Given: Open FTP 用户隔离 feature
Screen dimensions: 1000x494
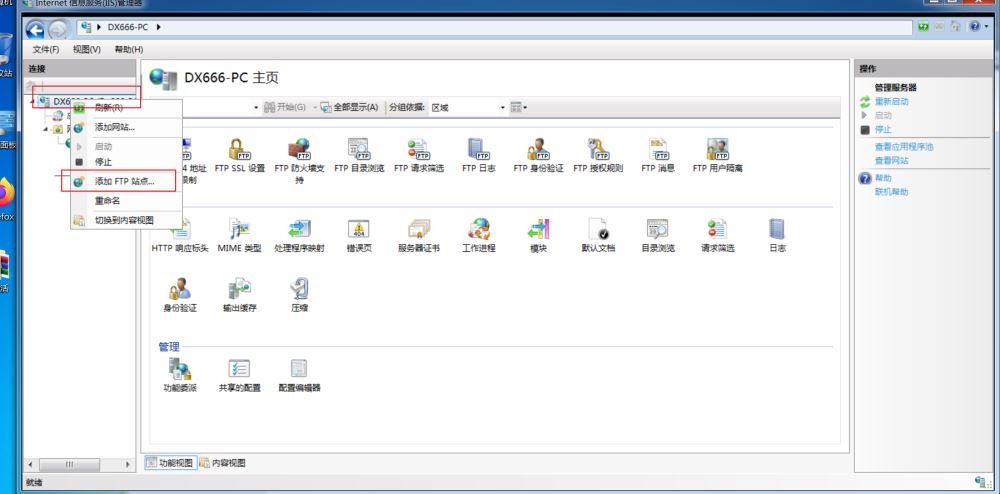Looking at the screenshot, I should (x=717, y=156).
